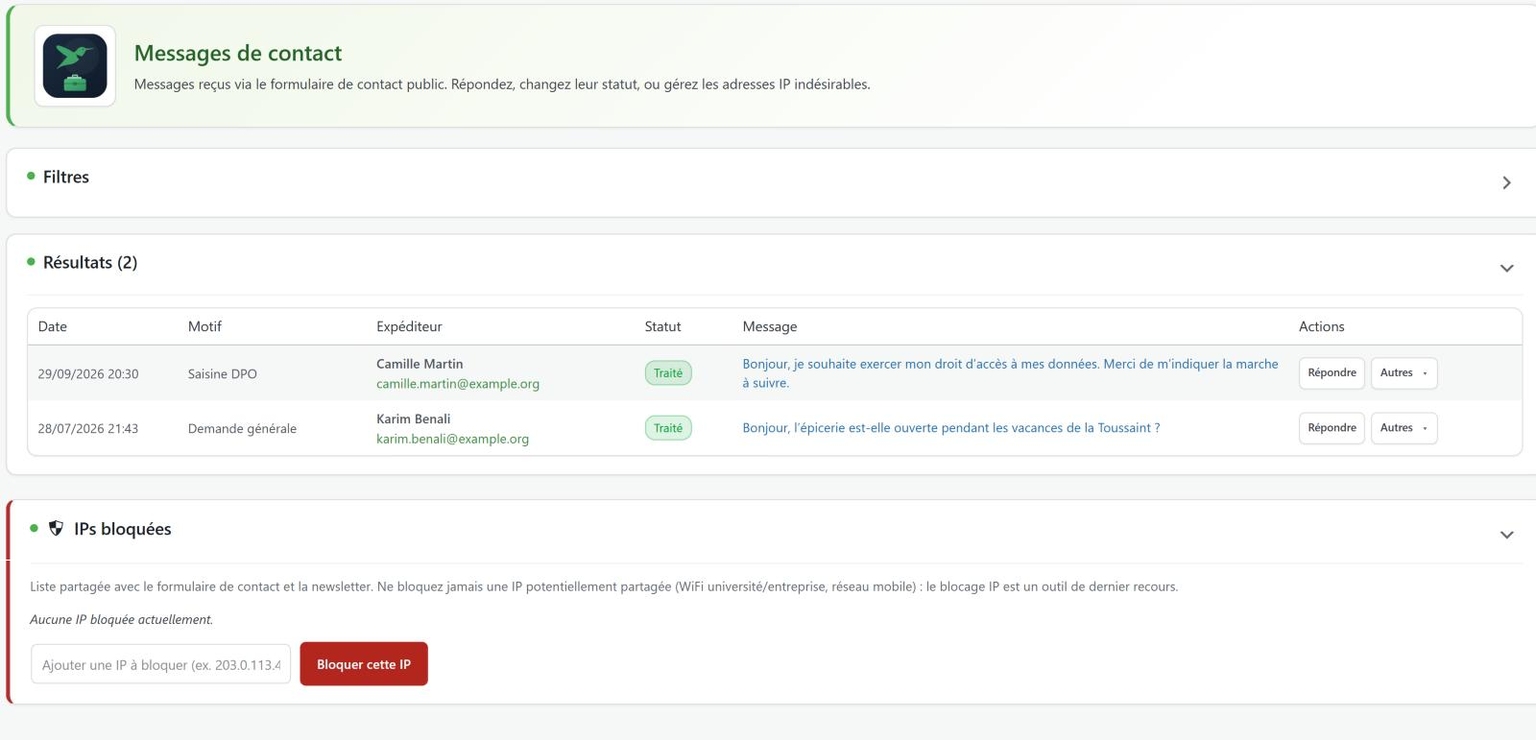Collapse the IPs bloquées section chevron
This screenshot has width=1536, height=740.
coord(1506,535)
